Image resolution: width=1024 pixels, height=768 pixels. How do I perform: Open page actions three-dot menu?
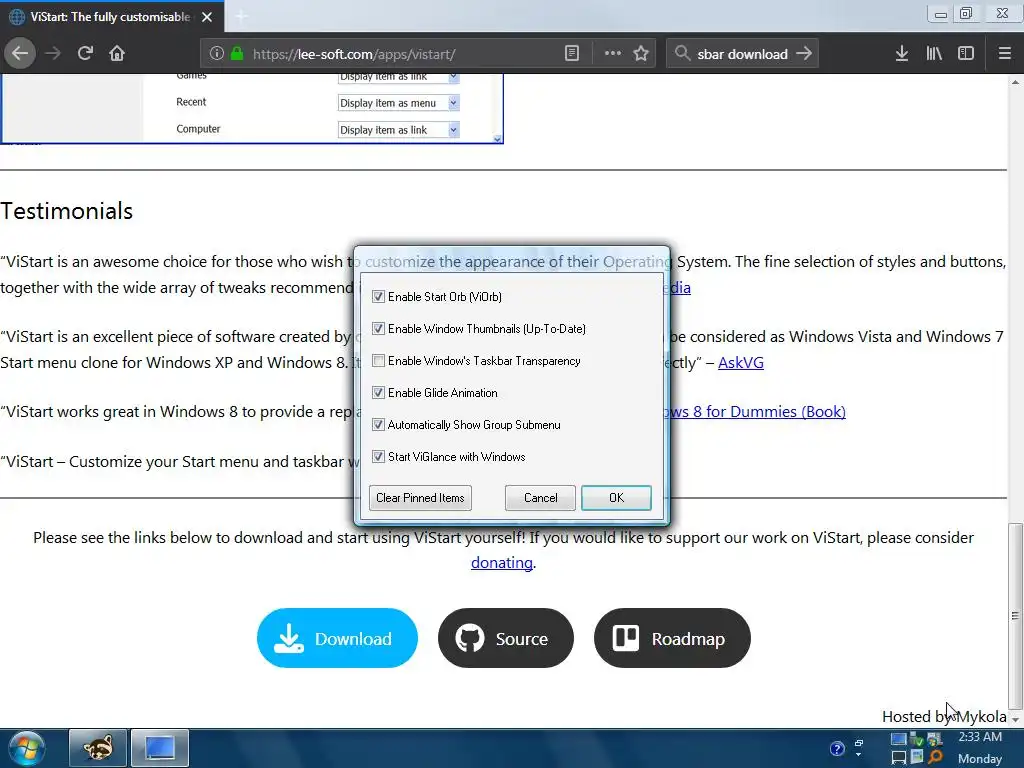[x=613, y=54]
